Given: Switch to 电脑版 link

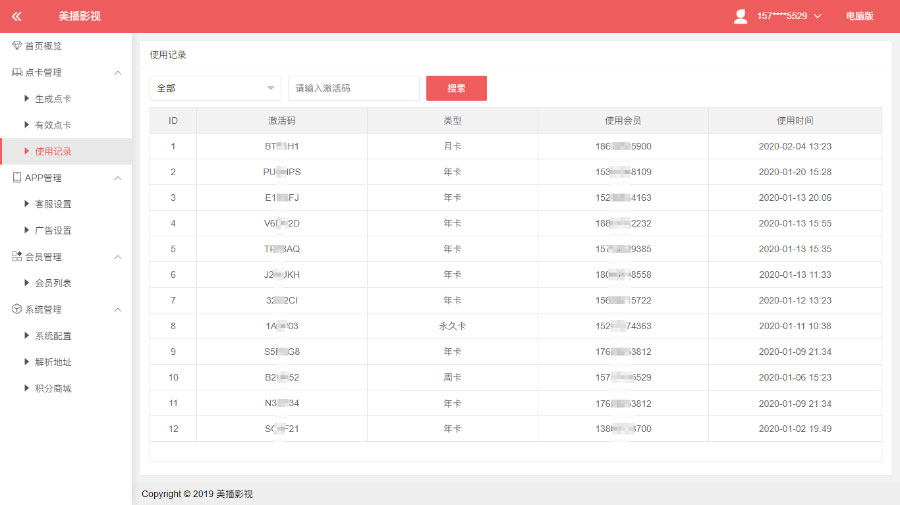Looking at the screenshot, I should tap(859, 16).
